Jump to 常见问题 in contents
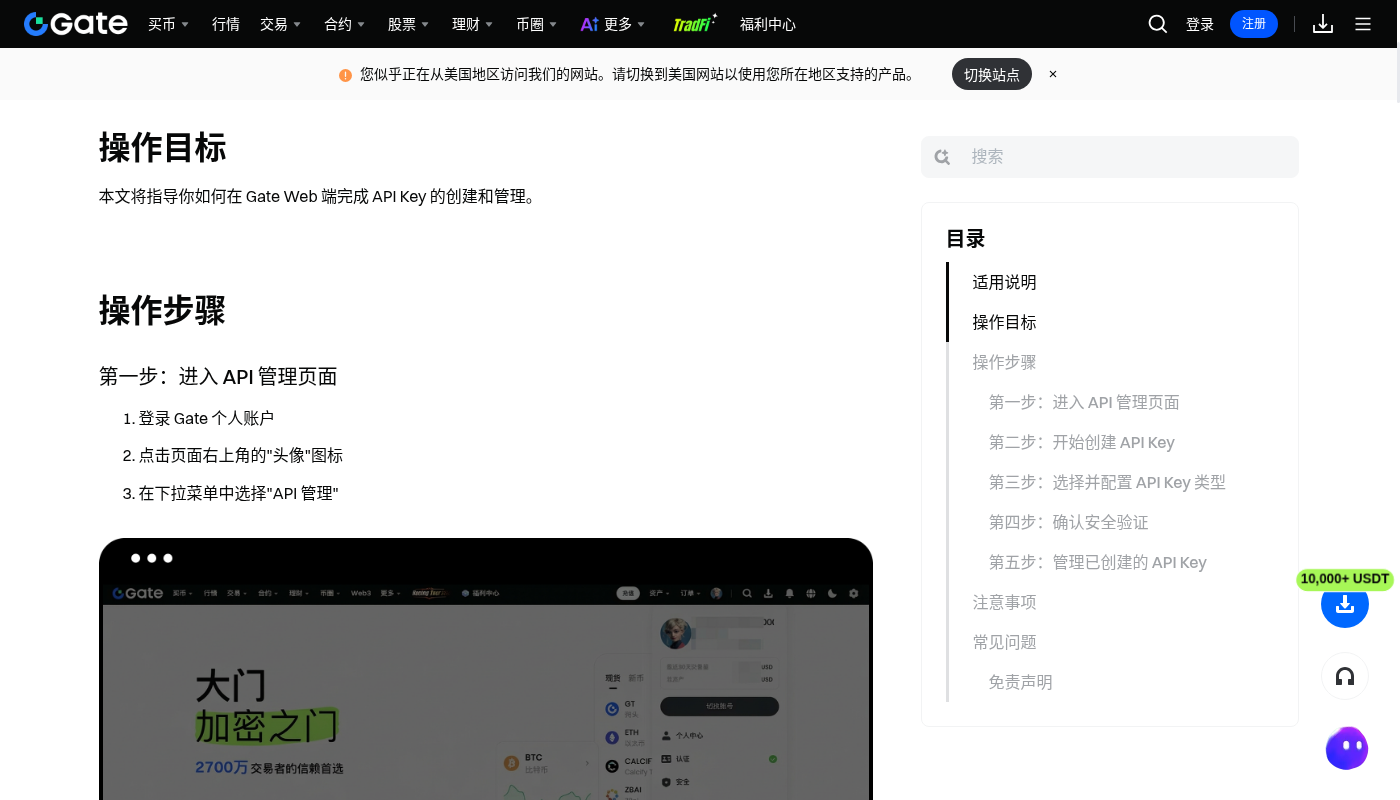 [1004, 642]
